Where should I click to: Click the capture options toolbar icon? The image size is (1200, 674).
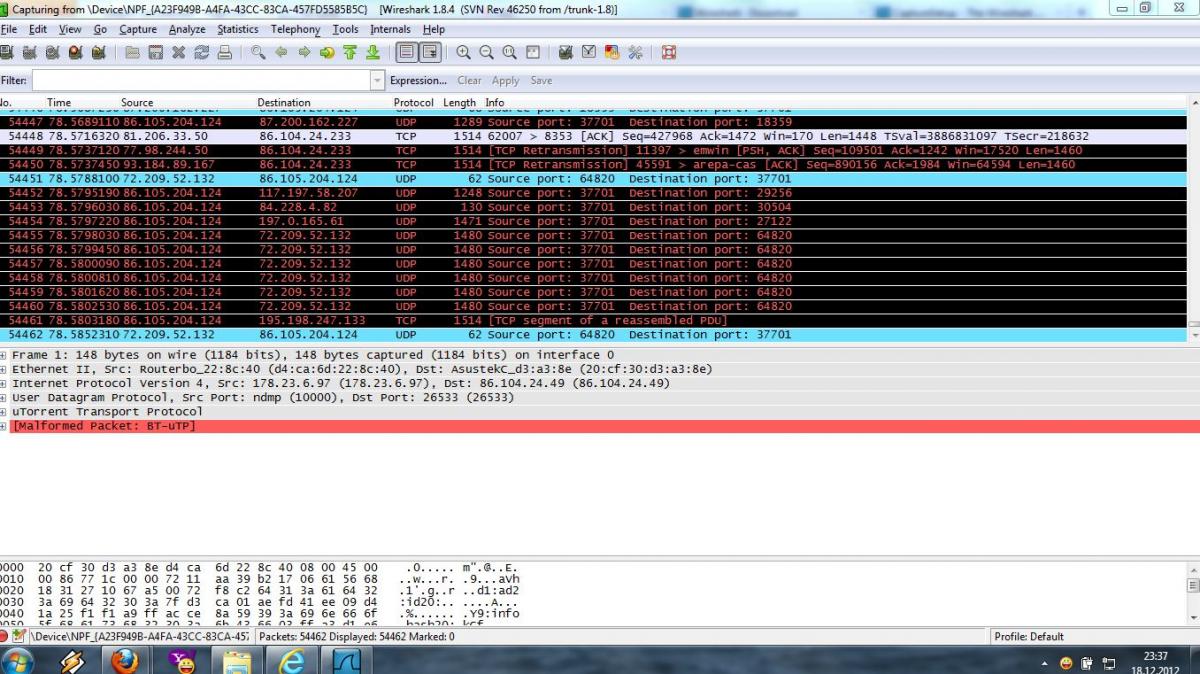click(x=30, y=52)
